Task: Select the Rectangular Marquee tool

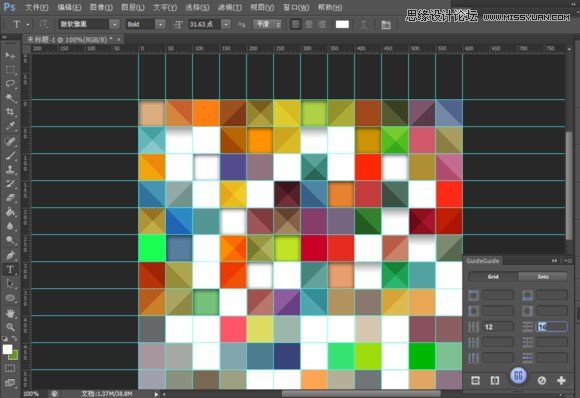Action: pyautogui.click(x=10, y=70)
